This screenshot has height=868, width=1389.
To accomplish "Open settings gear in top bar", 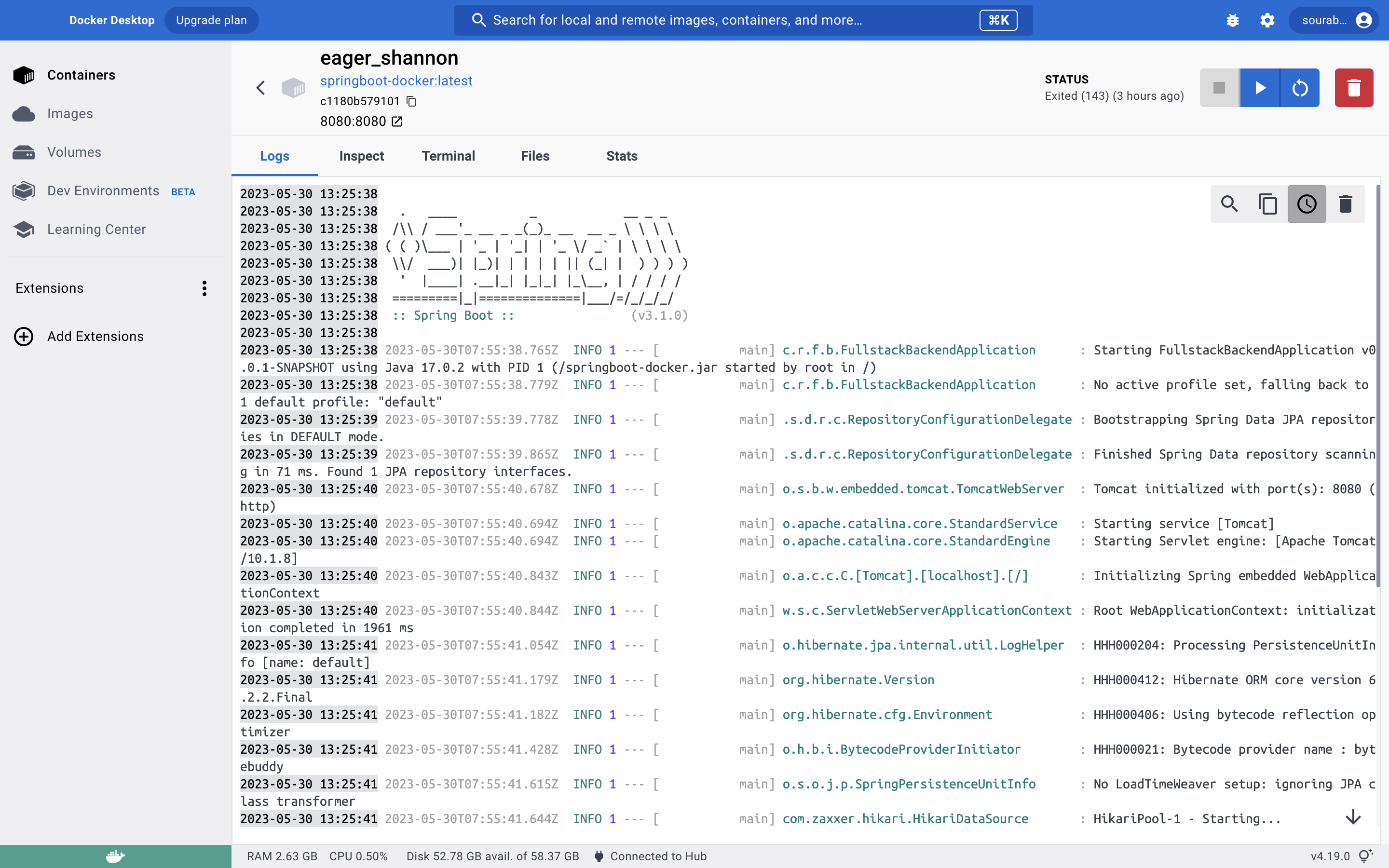I will tap(1267, 20).
